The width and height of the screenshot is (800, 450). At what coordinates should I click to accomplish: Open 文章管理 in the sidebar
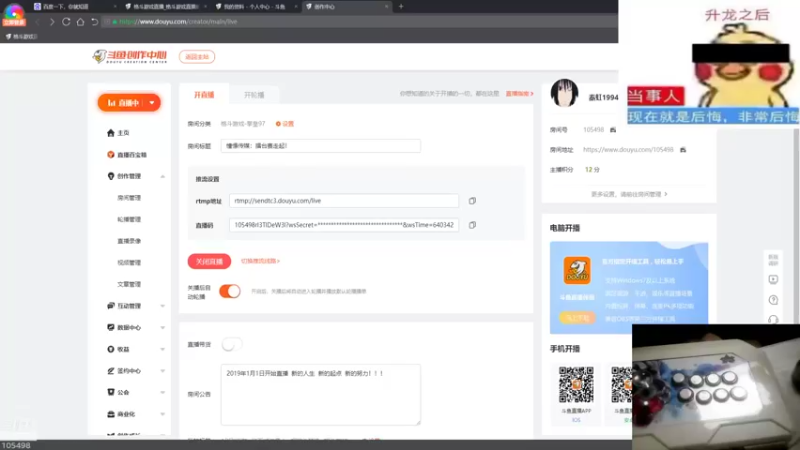coord(129,284)
